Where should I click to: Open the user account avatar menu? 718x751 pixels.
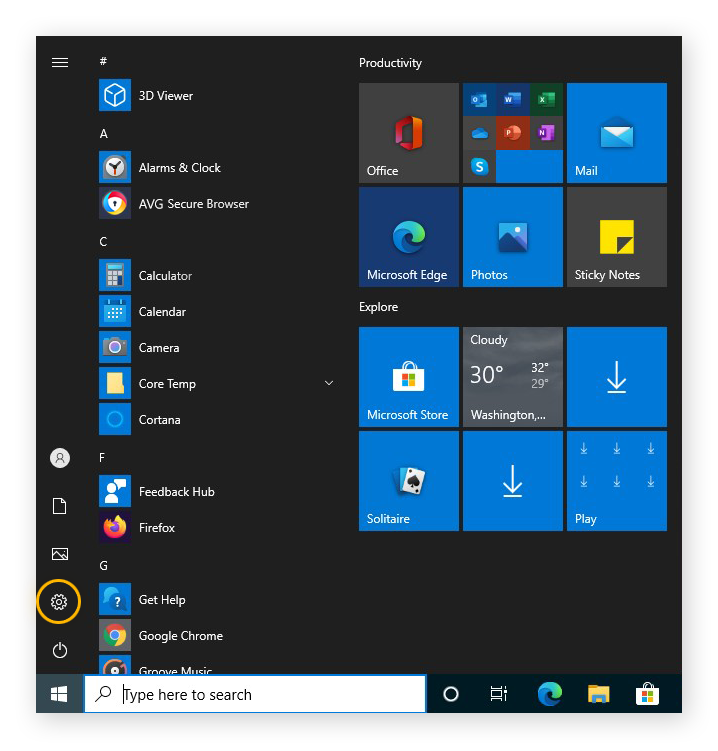click(59, 458)
